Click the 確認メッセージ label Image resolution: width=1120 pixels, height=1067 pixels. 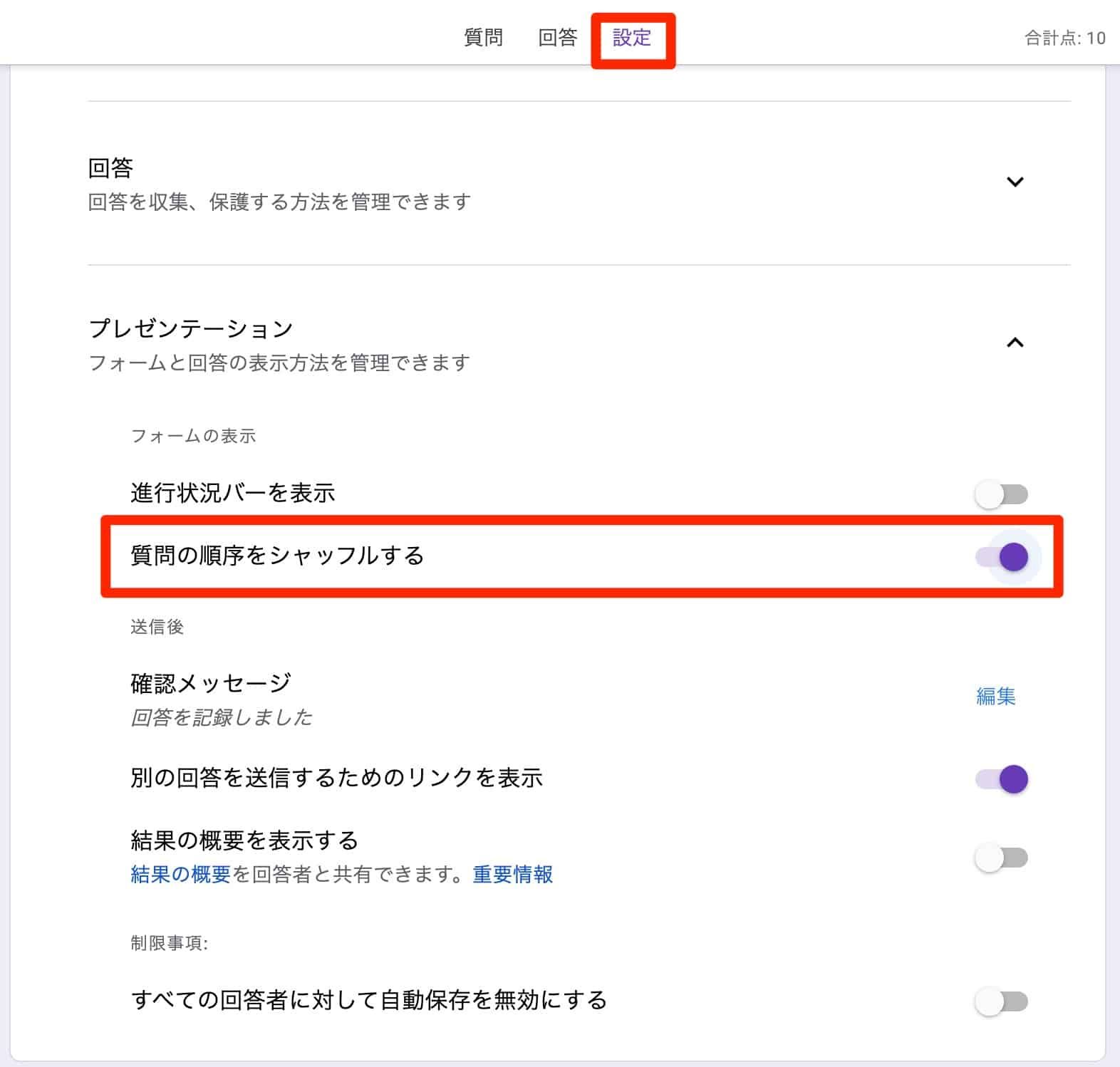(211, 683)
